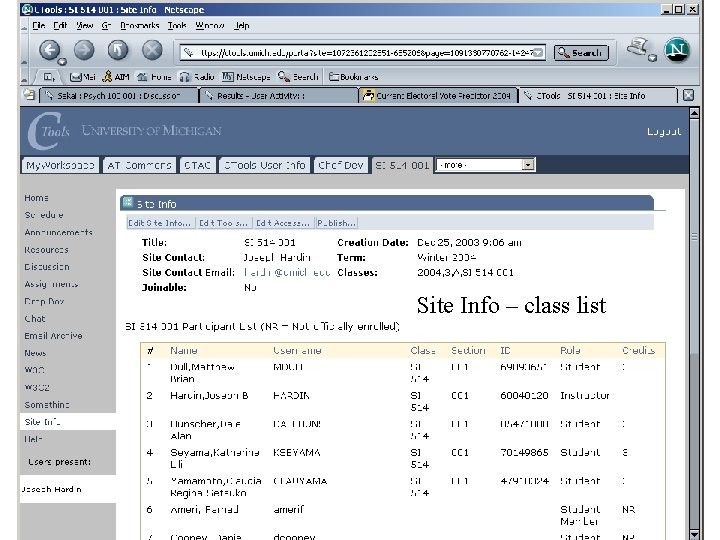Click the Name column header
Image resolution: width=720 pixels, height=540 pixels.
pyautogui.click(x=184, y=350)
